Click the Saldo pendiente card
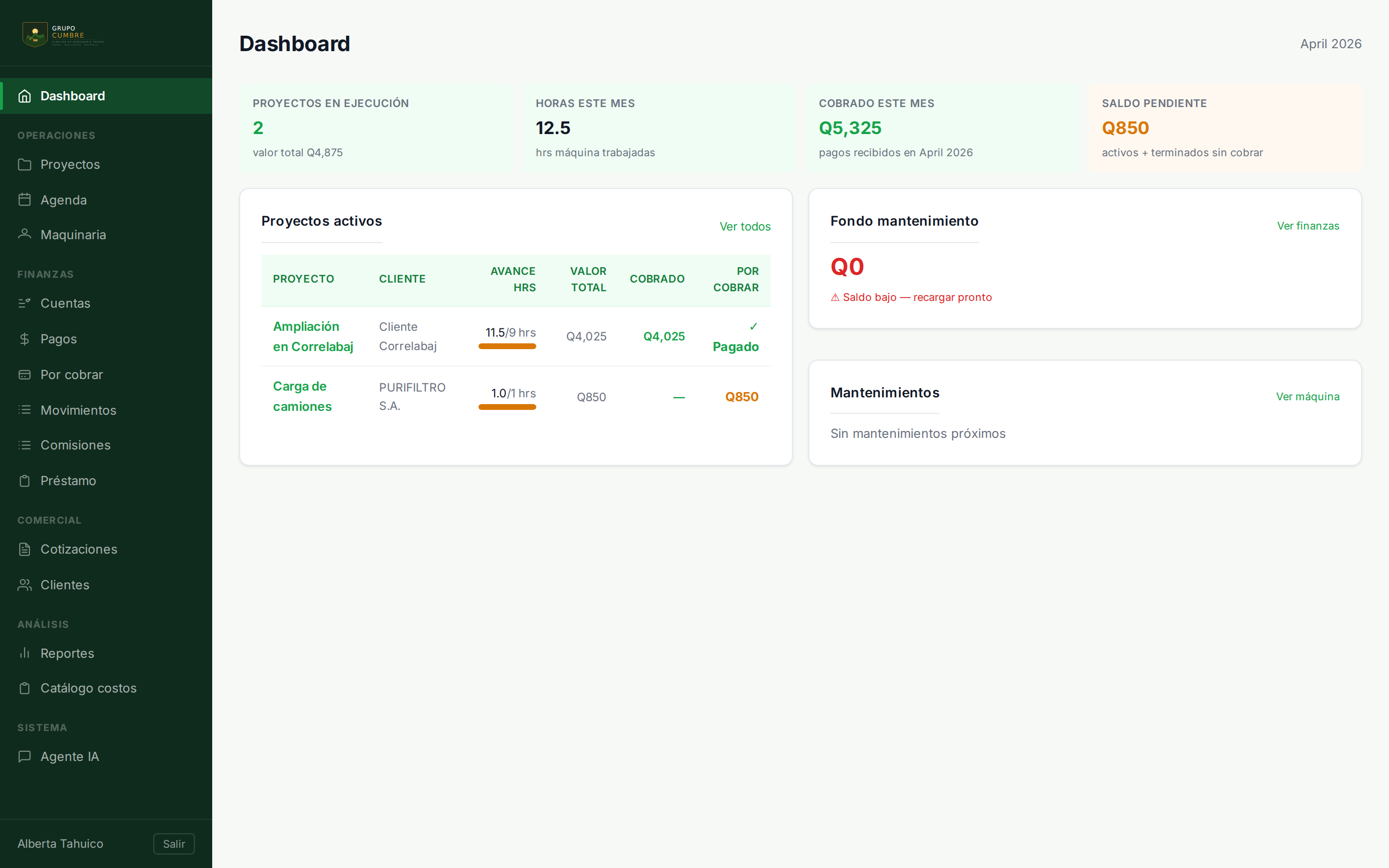 point(1226,128)
